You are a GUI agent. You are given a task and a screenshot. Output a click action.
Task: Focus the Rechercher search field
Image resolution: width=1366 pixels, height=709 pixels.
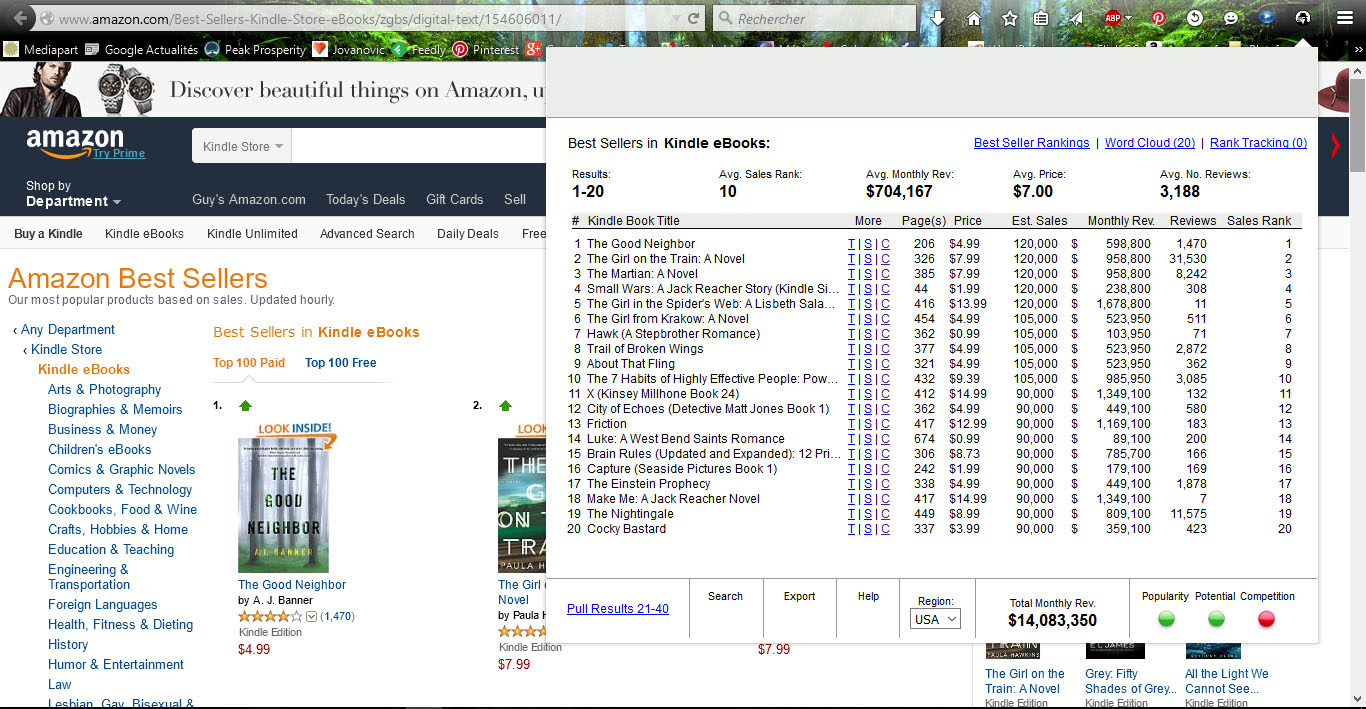coord(814,19)
